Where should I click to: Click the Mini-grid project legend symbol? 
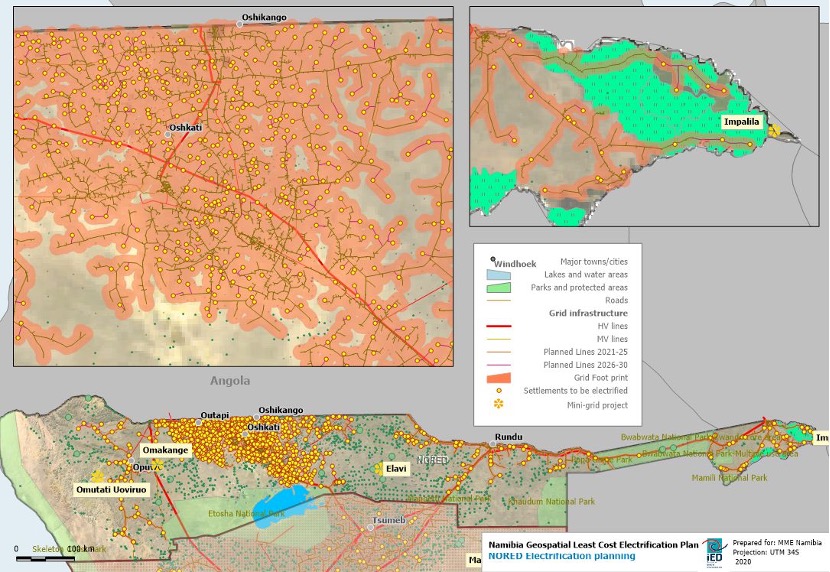(498, 402)
